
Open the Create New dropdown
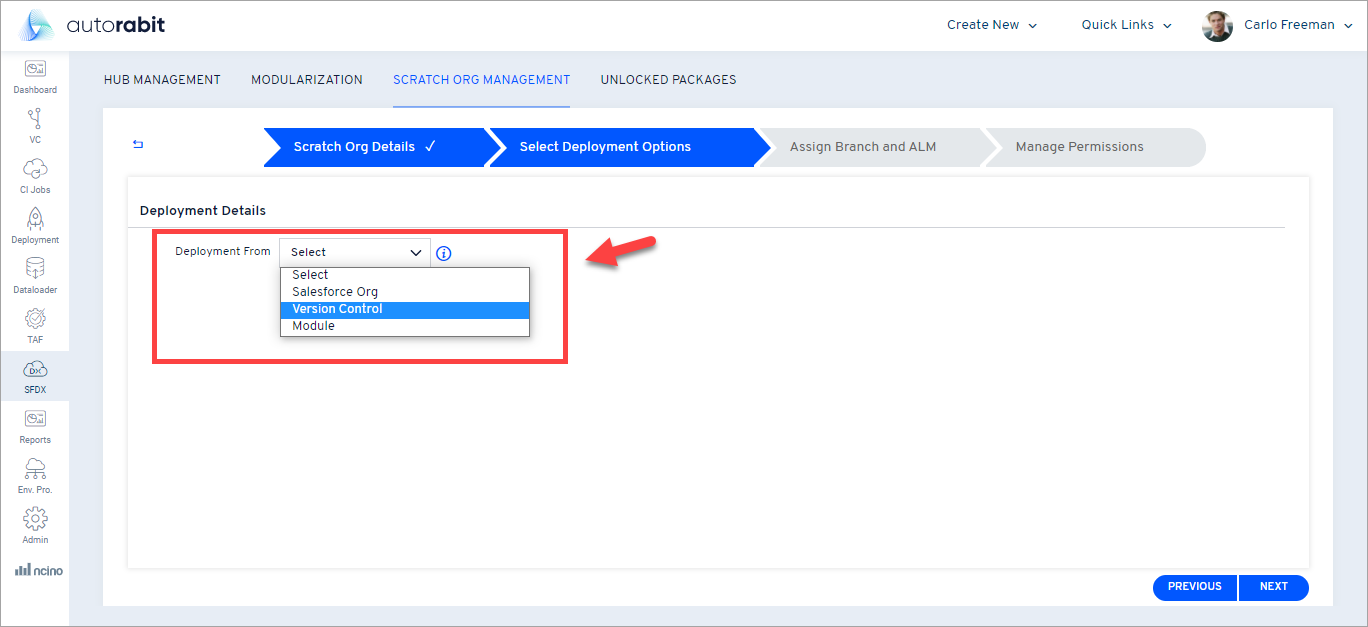pos(991,24)
